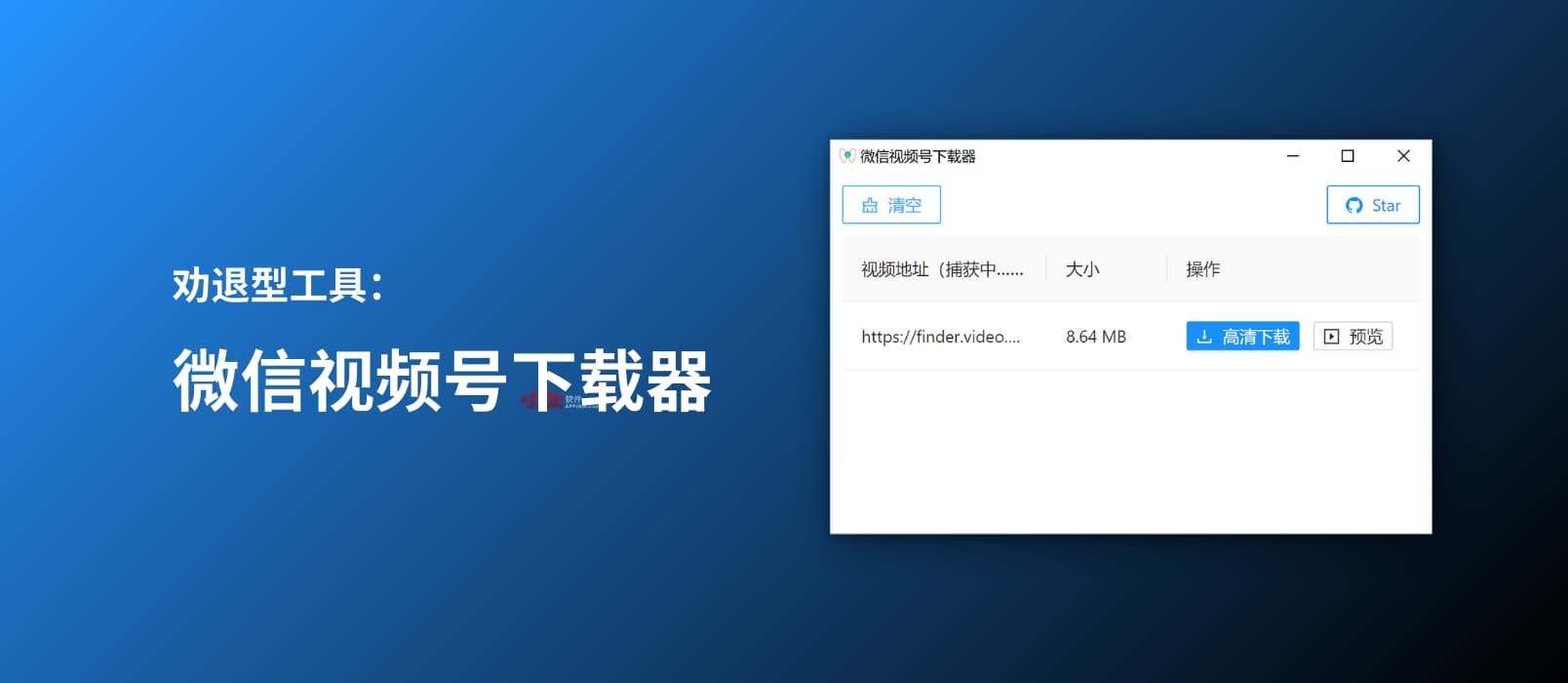
Task: Close the 微信视频号下载器 window
Action: tap(1403, 156)
